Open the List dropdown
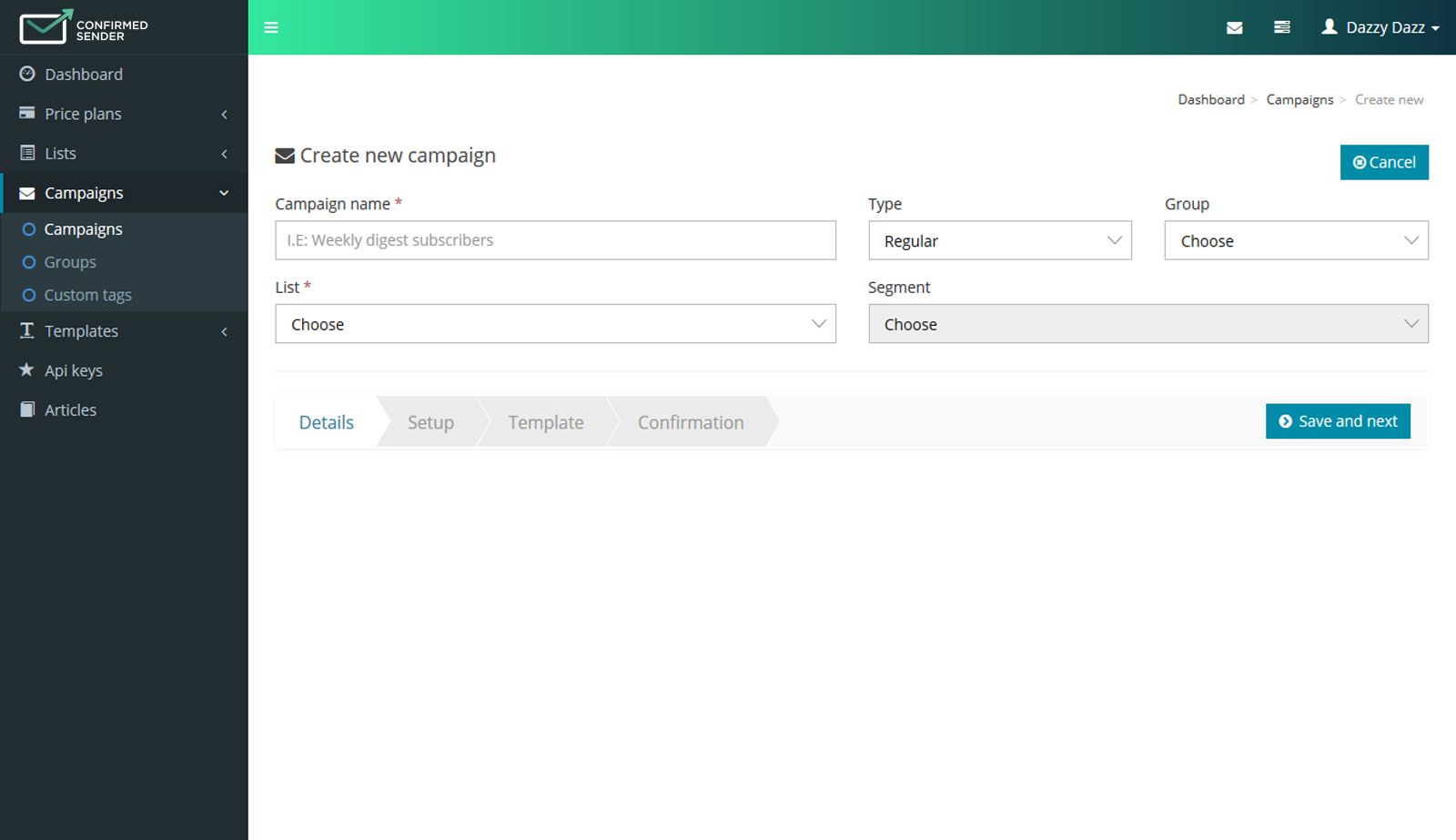The height and width of the screenshot is (840, 1456). click(x=555, y=324)
